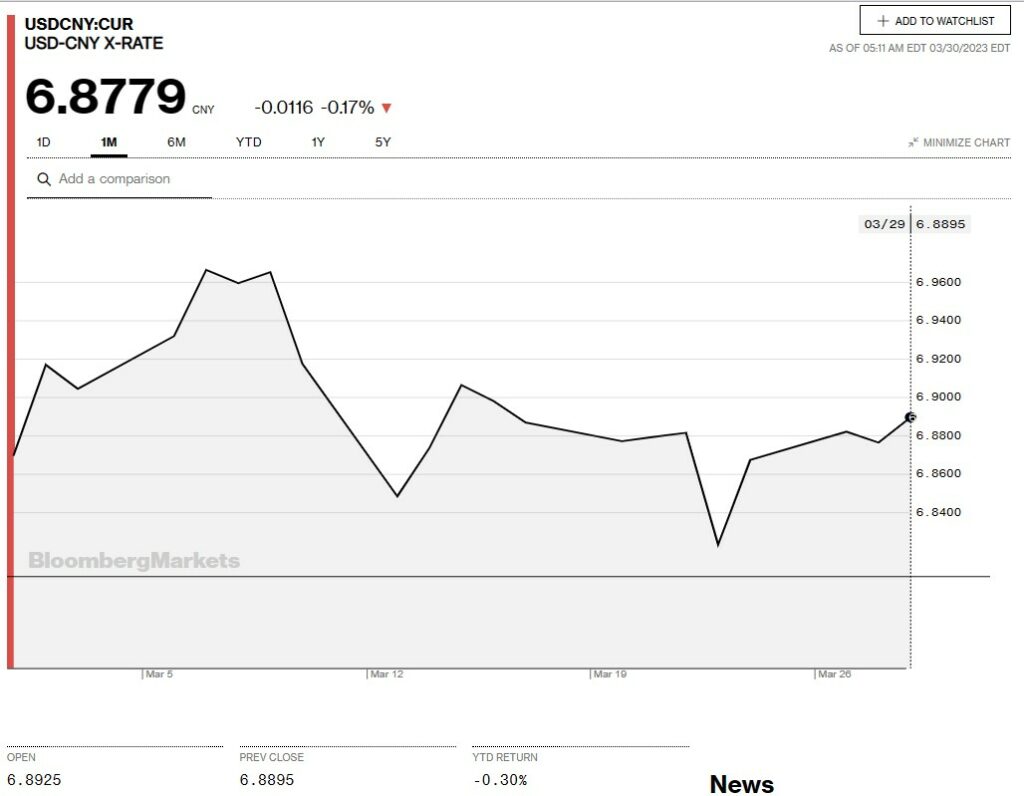Click the magnifying glass search icon

(x=43, y=179)
